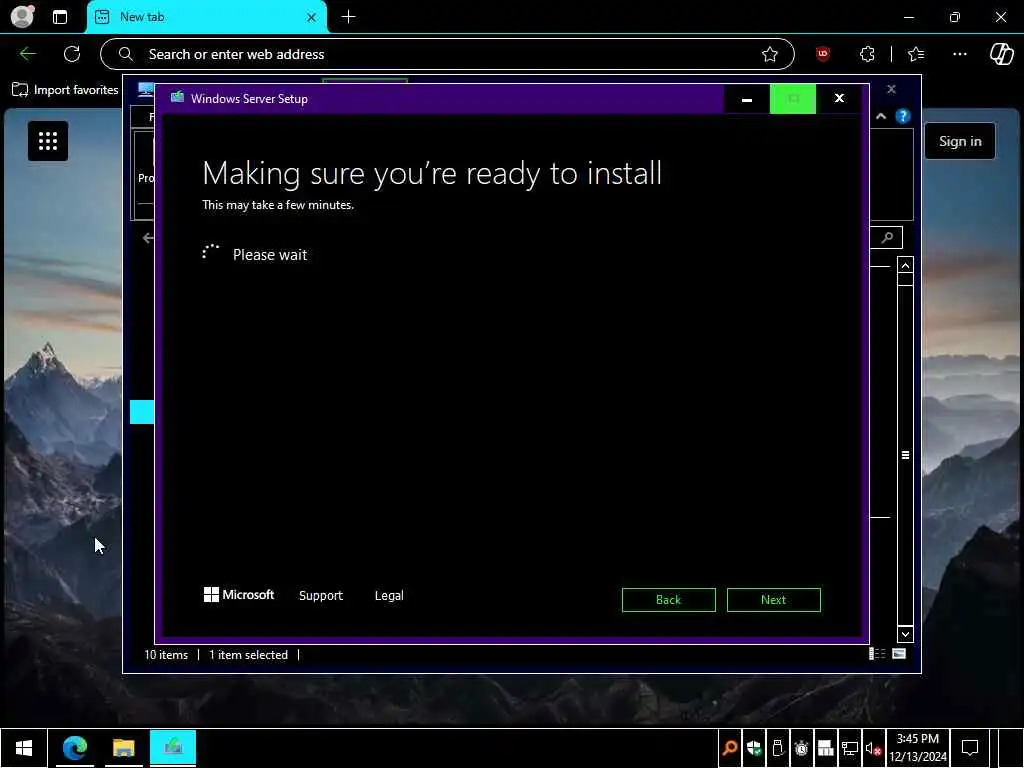The height and width of the screenshot is (768, 1024).
Task: Click the tray icon with stacked blocks
Action: click(825, 748)
